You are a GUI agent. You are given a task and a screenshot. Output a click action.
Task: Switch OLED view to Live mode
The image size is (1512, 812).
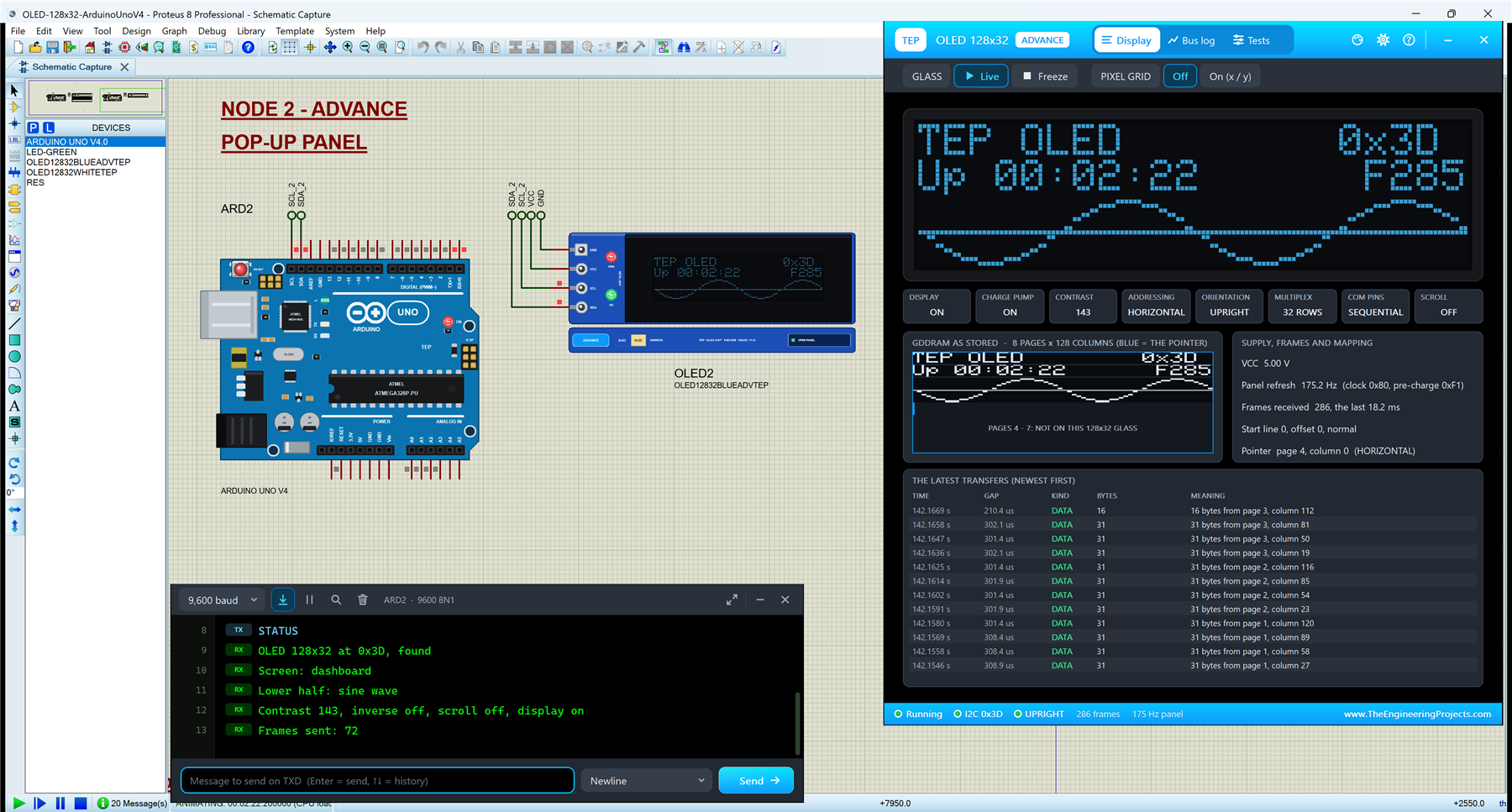[981, 76]
